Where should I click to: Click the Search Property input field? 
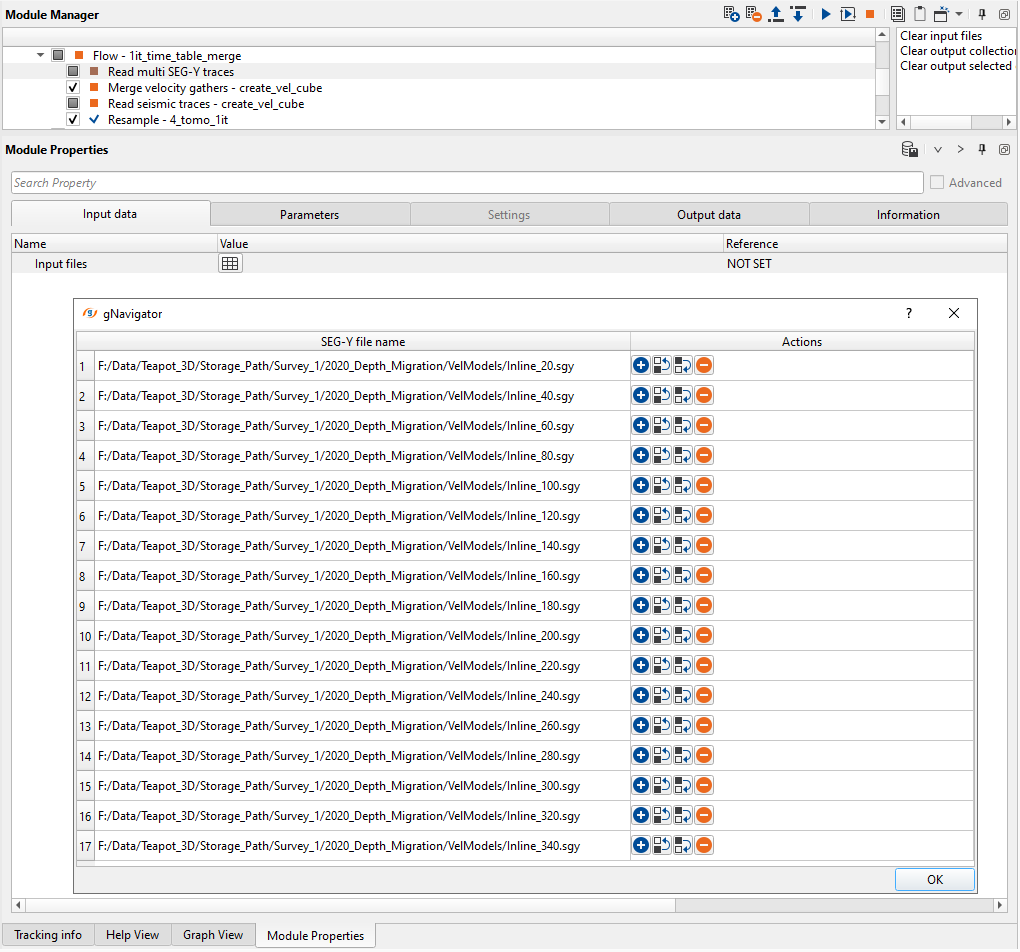(x=467, y=183)
